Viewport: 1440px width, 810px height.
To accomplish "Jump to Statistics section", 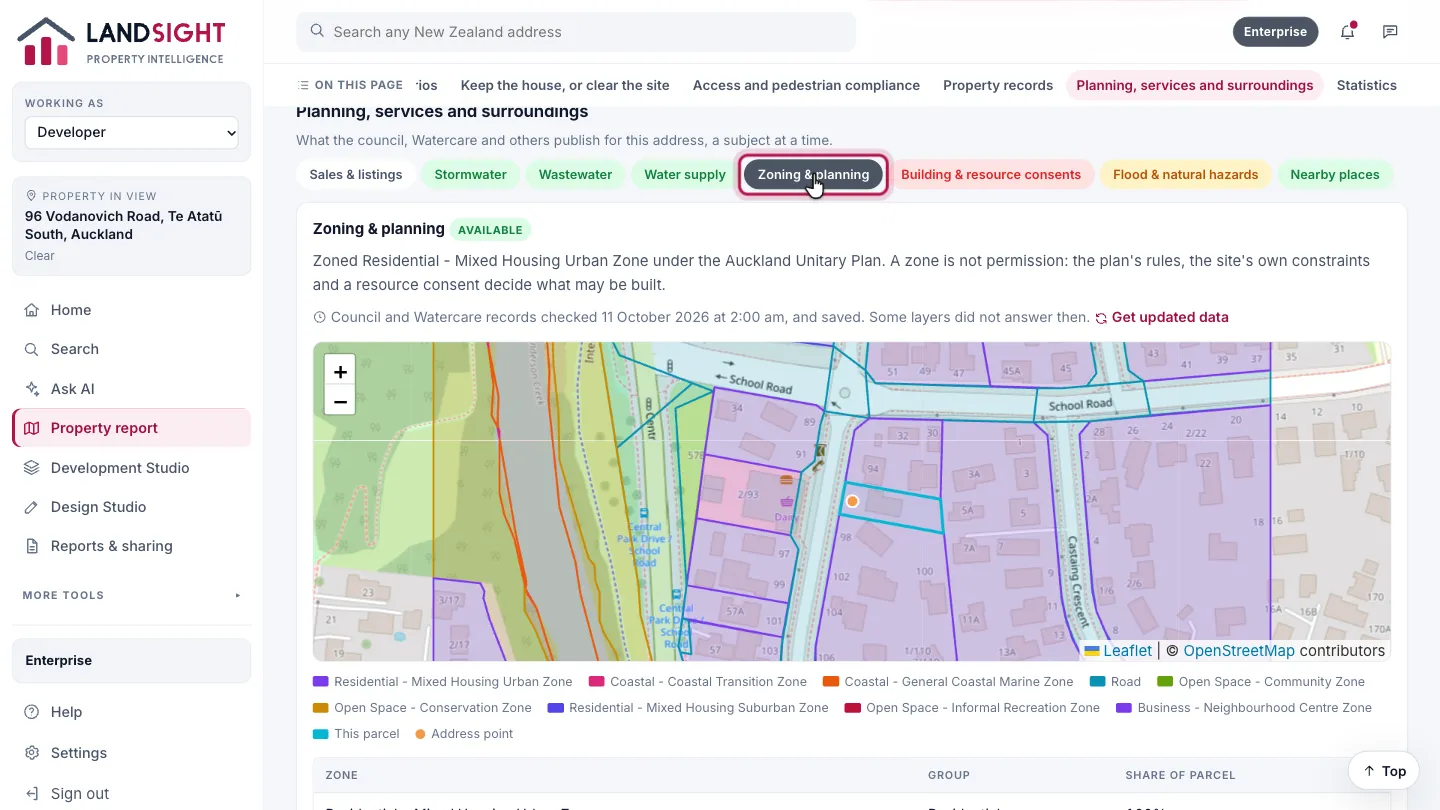I will [x=1367, y=85].
